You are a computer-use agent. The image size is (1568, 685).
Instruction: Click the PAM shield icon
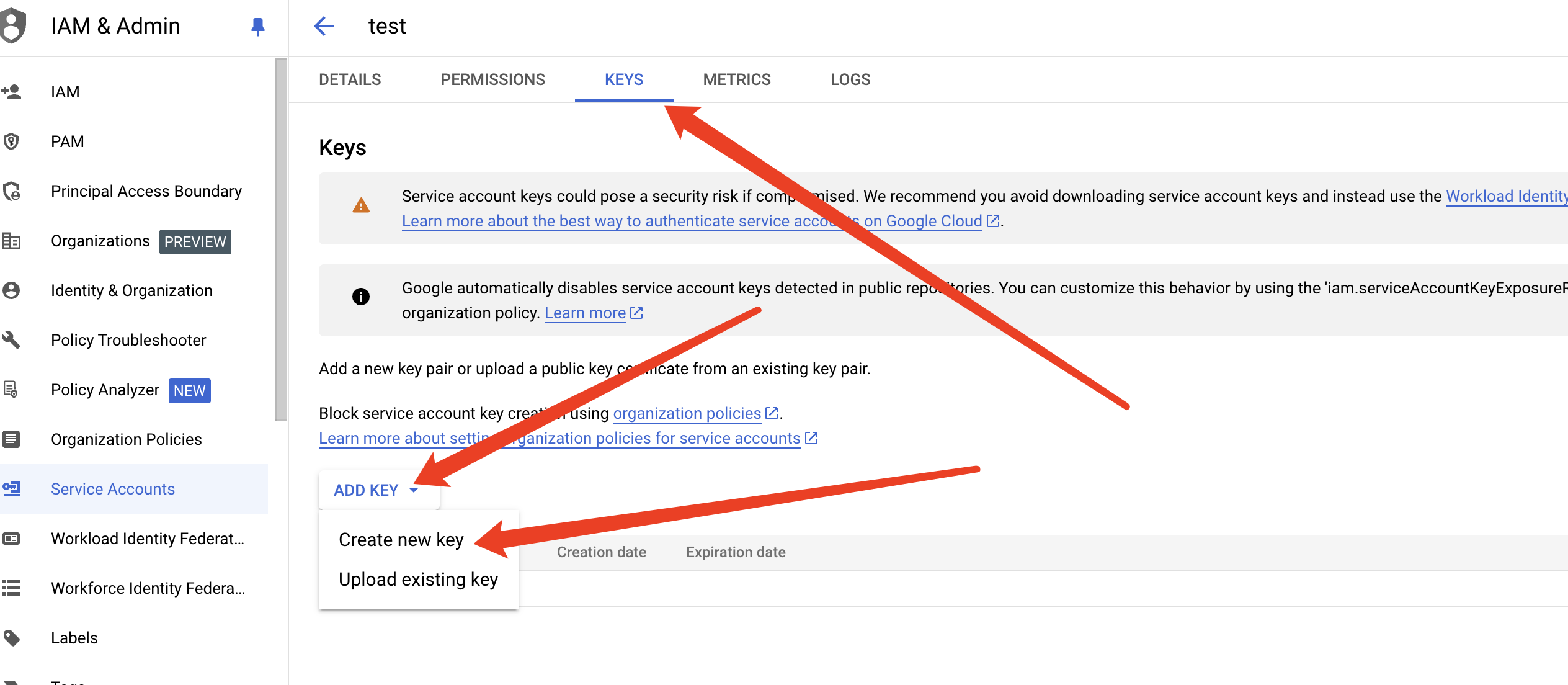click(11, 141)
